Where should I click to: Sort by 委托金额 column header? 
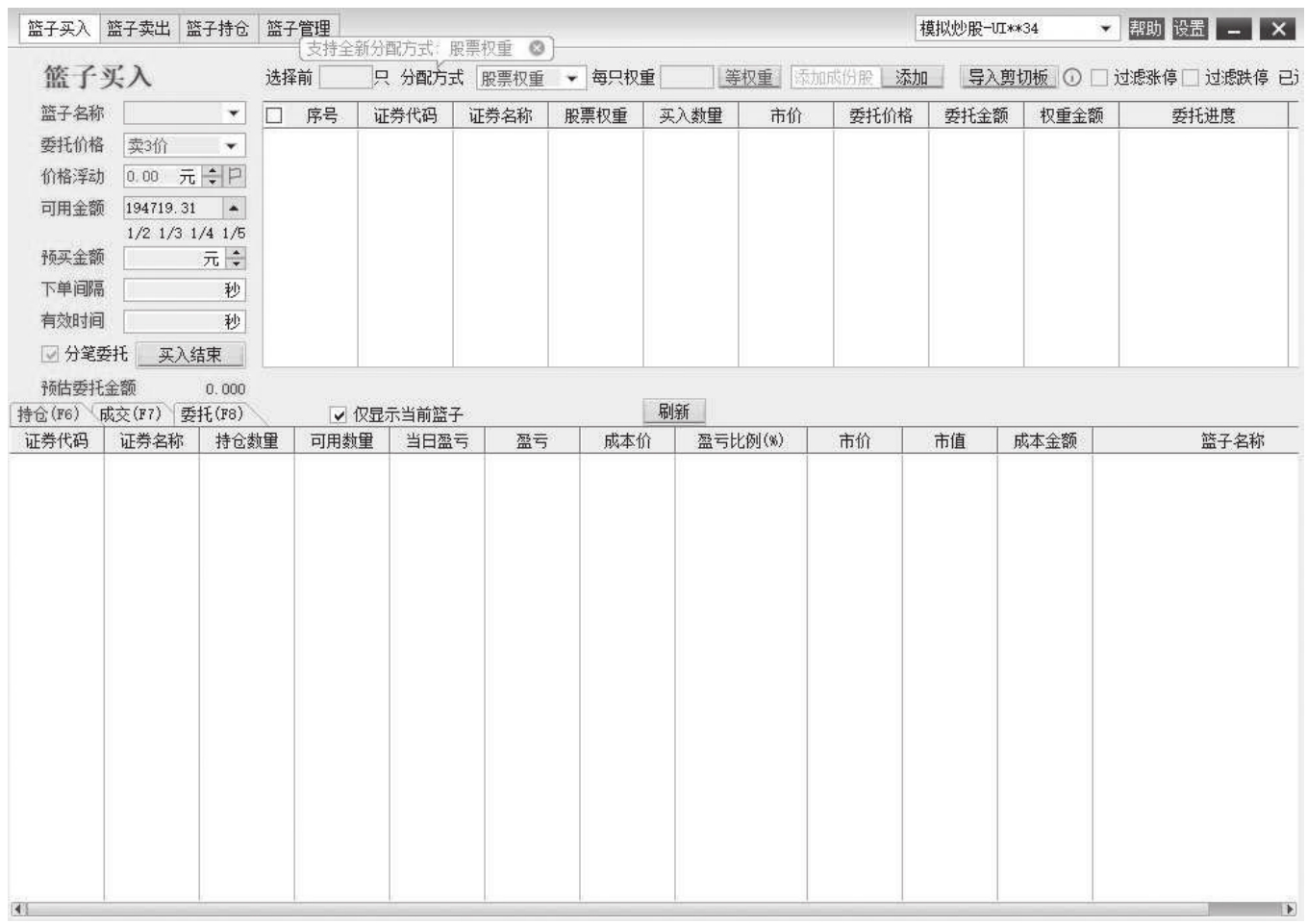[x=976, y=115]
